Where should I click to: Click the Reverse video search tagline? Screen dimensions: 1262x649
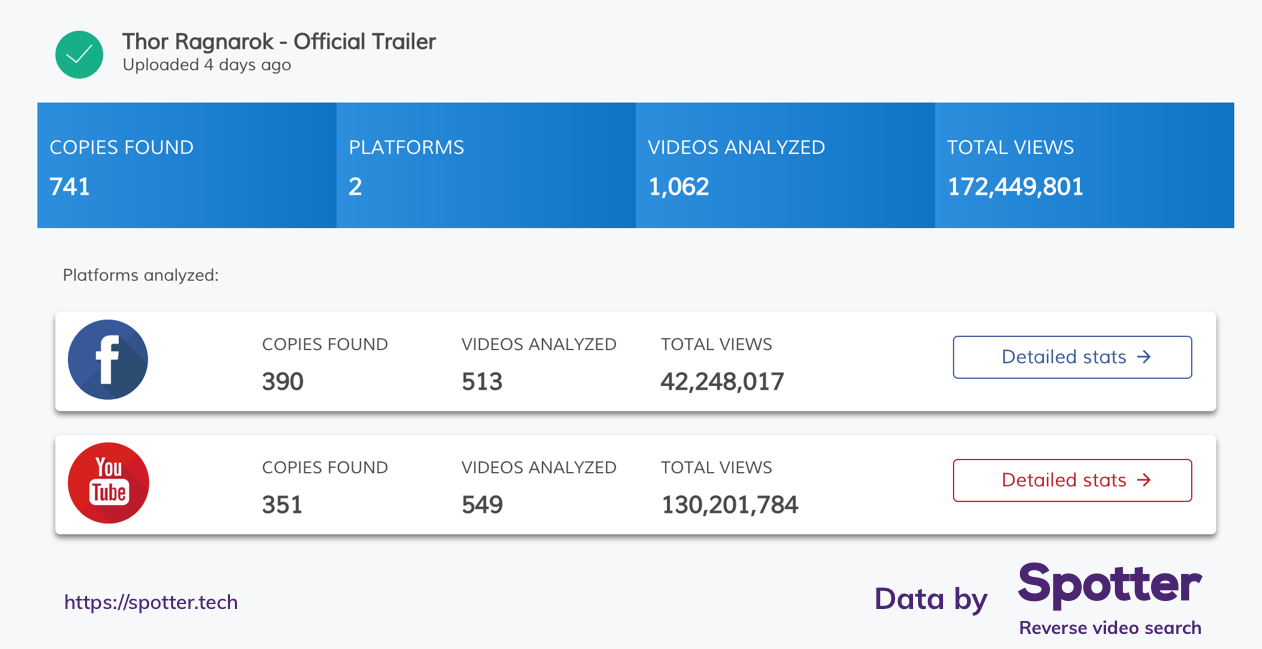point(1110,628)
